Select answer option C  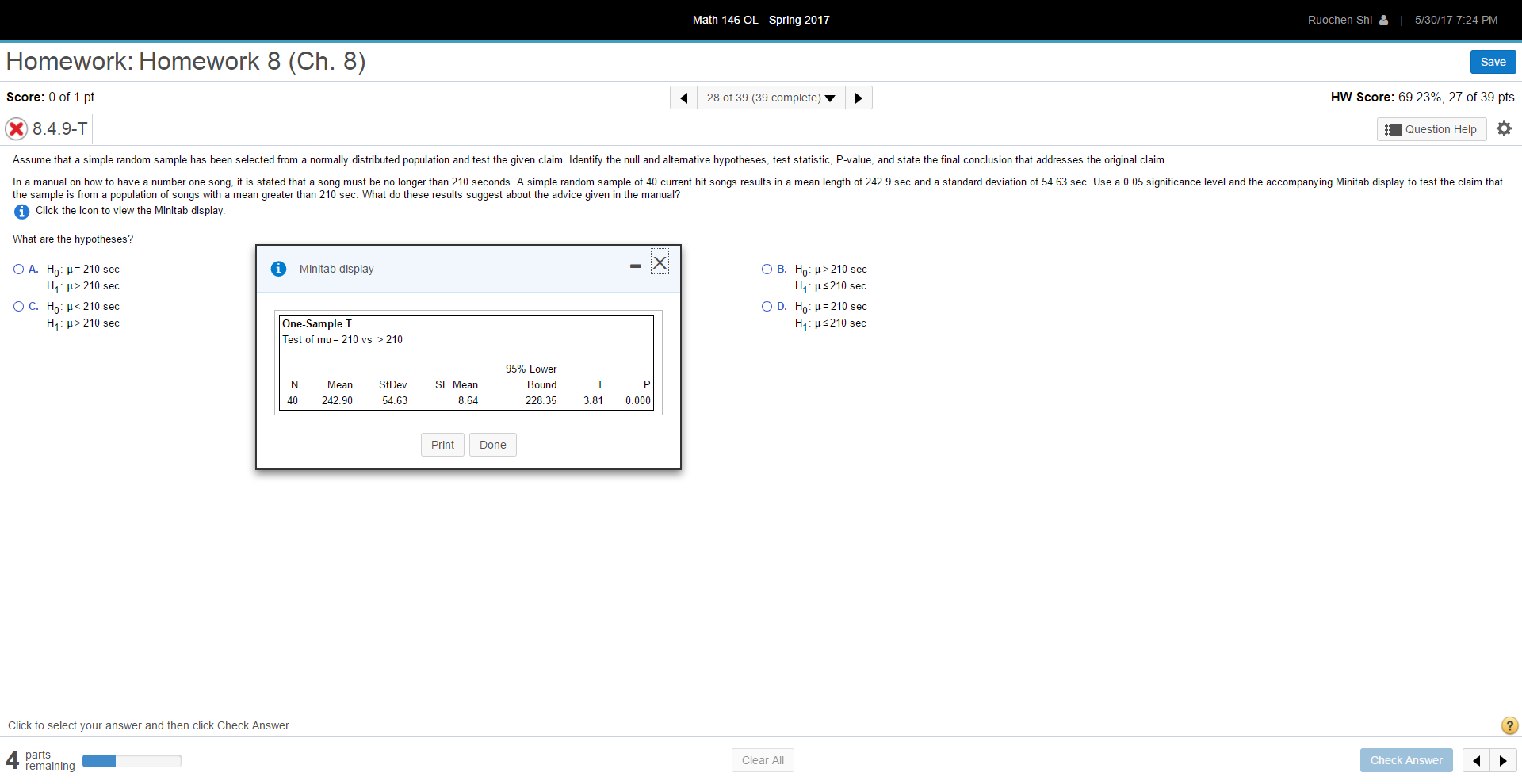pyautogui.click(x=18, y=307)
